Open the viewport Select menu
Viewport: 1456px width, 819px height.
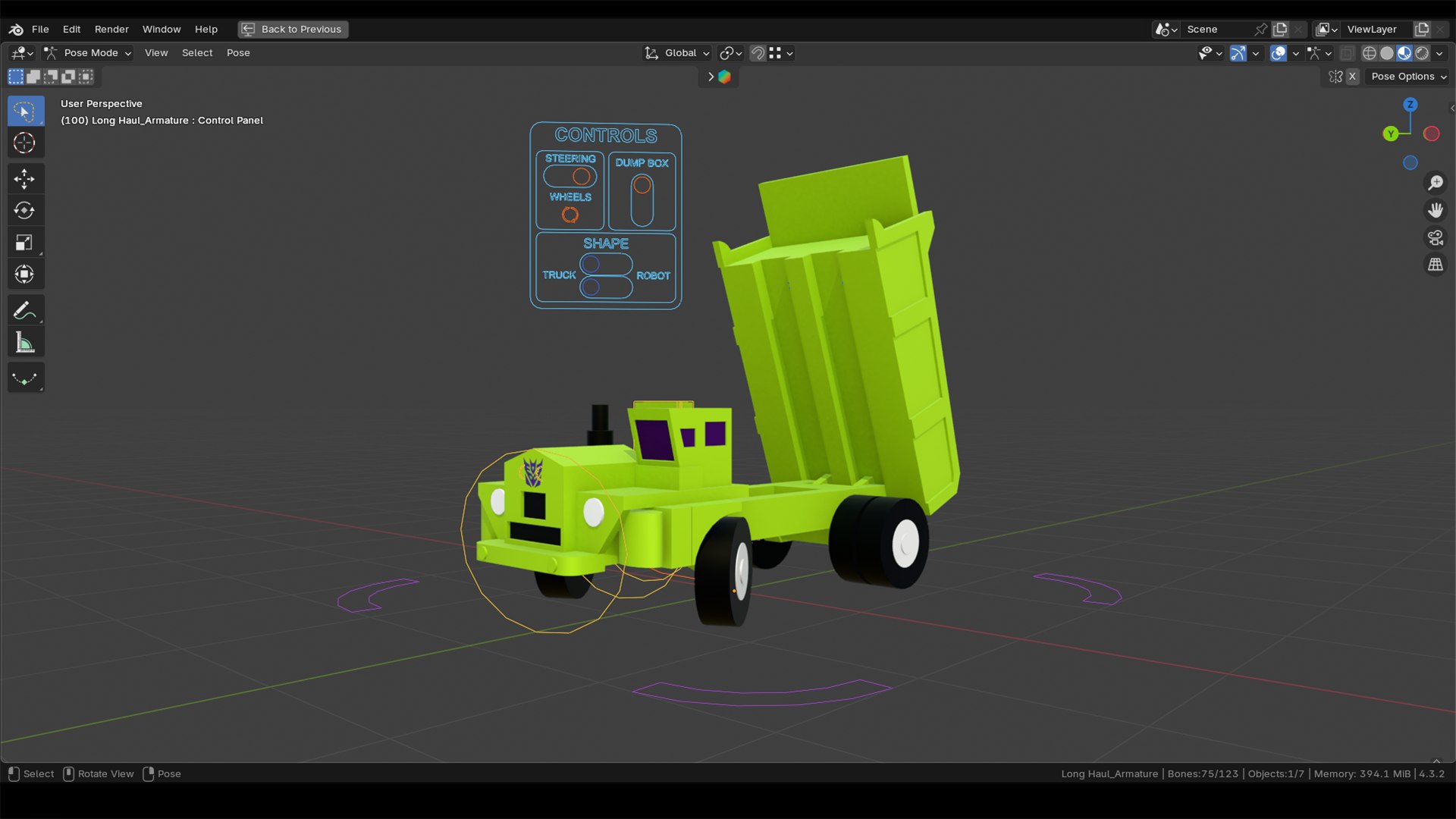click(x=197, y=53)
